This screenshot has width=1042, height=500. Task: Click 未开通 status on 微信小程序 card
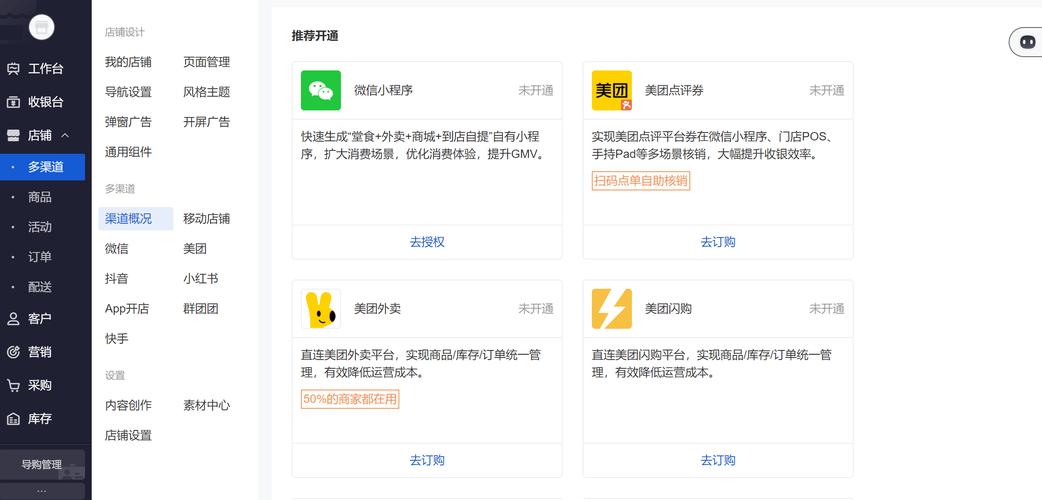[x=536, y=90]
